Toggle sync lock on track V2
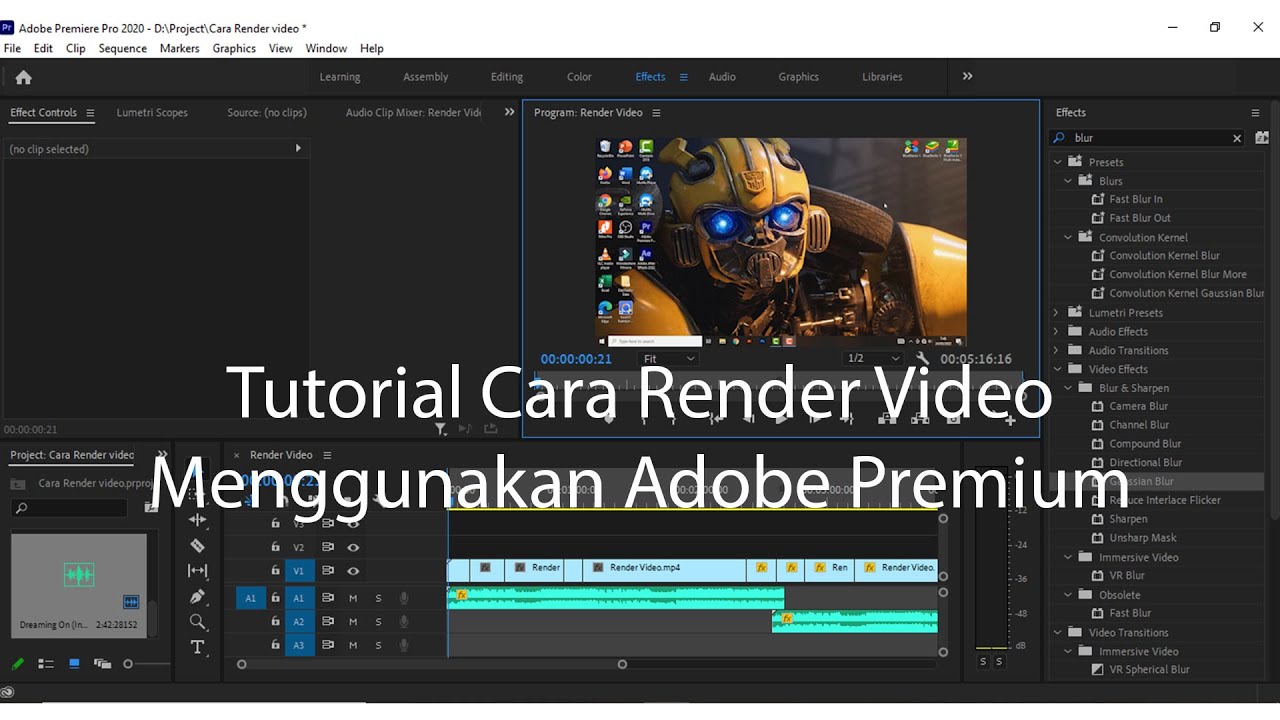The height and width of the screenshot is (720, 1280). tap(327, 547)
